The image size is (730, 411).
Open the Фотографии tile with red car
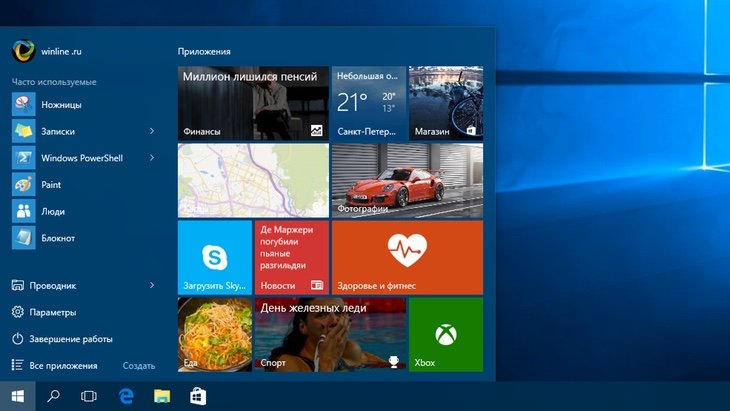[407, 180]
